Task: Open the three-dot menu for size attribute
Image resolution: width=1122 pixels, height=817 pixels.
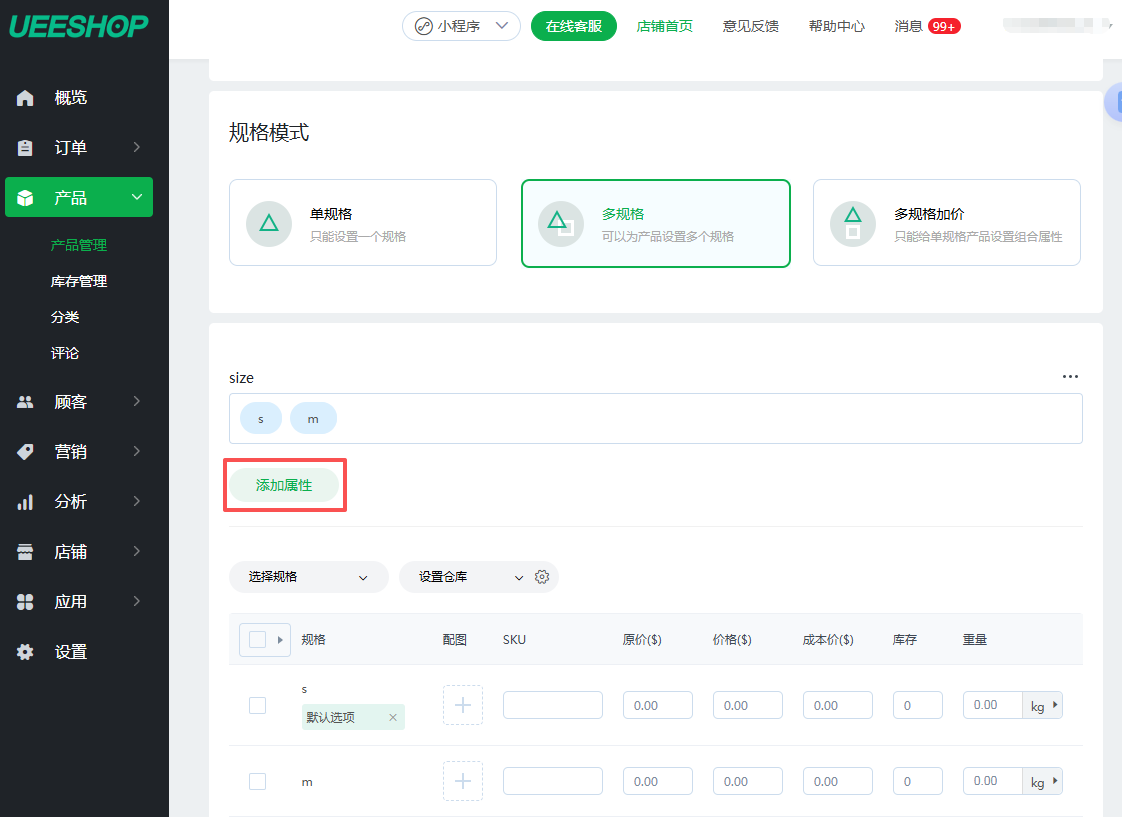Action: 1070,377
